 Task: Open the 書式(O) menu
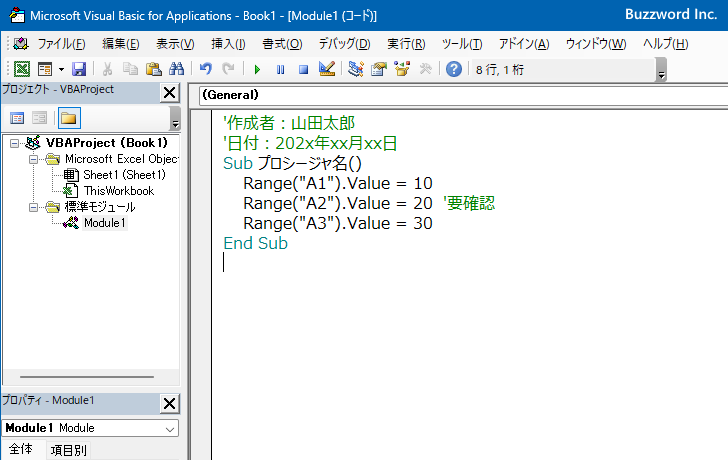pos(282,44)
